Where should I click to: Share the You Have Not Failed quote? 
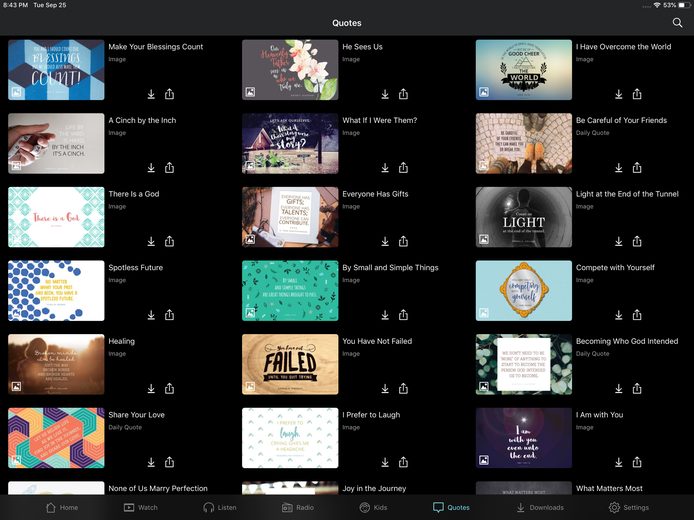(403, 388)
